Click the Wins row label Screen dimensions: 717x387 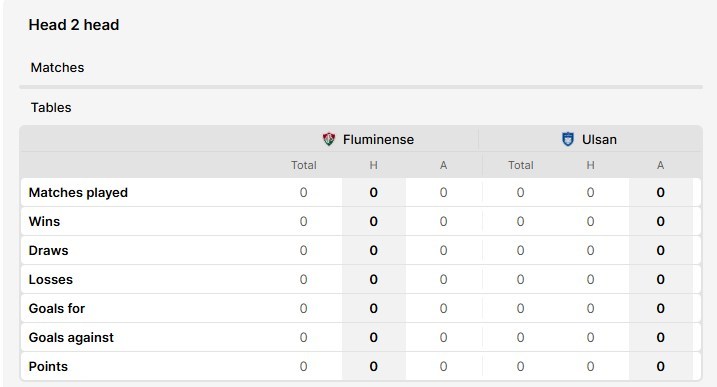[44, 221]
